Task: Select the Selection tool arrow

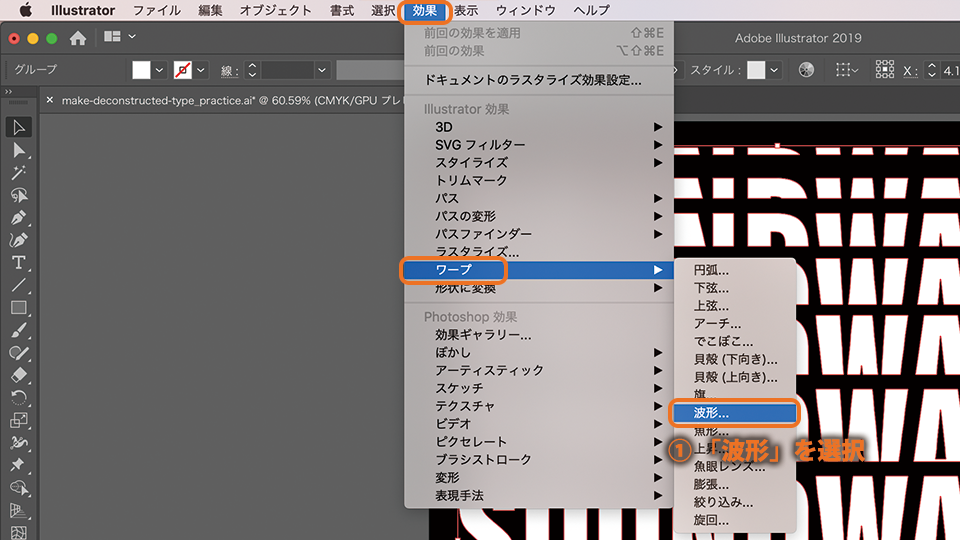Action: 18,127
